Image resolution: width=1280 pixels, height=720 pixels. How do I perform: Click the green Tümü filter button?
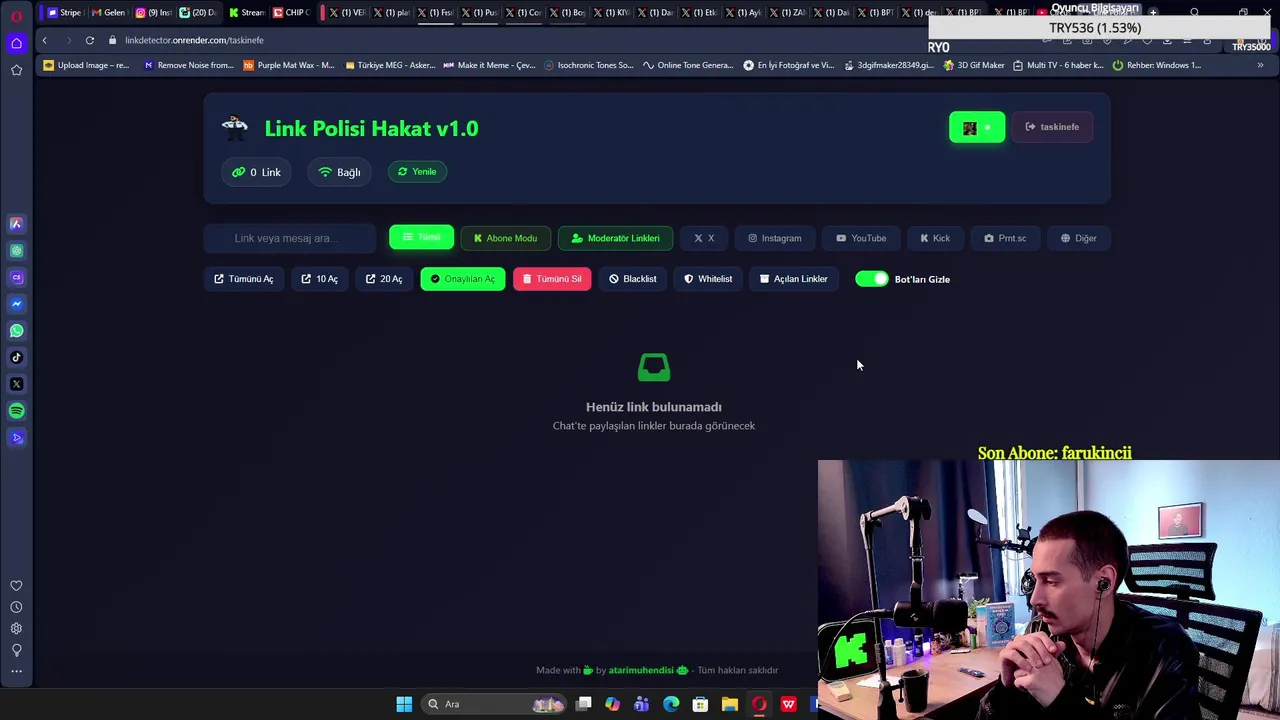tap(421, 237)
